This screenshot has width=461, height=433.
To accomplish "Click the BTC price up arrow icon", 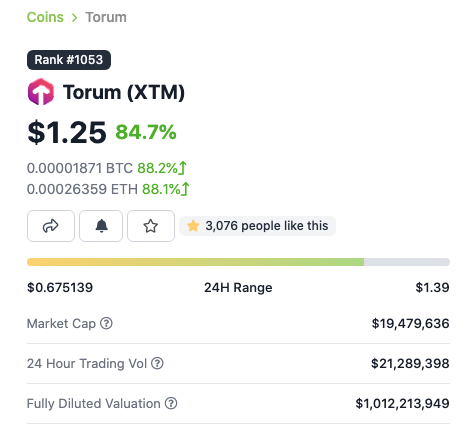I will (183, 168).
